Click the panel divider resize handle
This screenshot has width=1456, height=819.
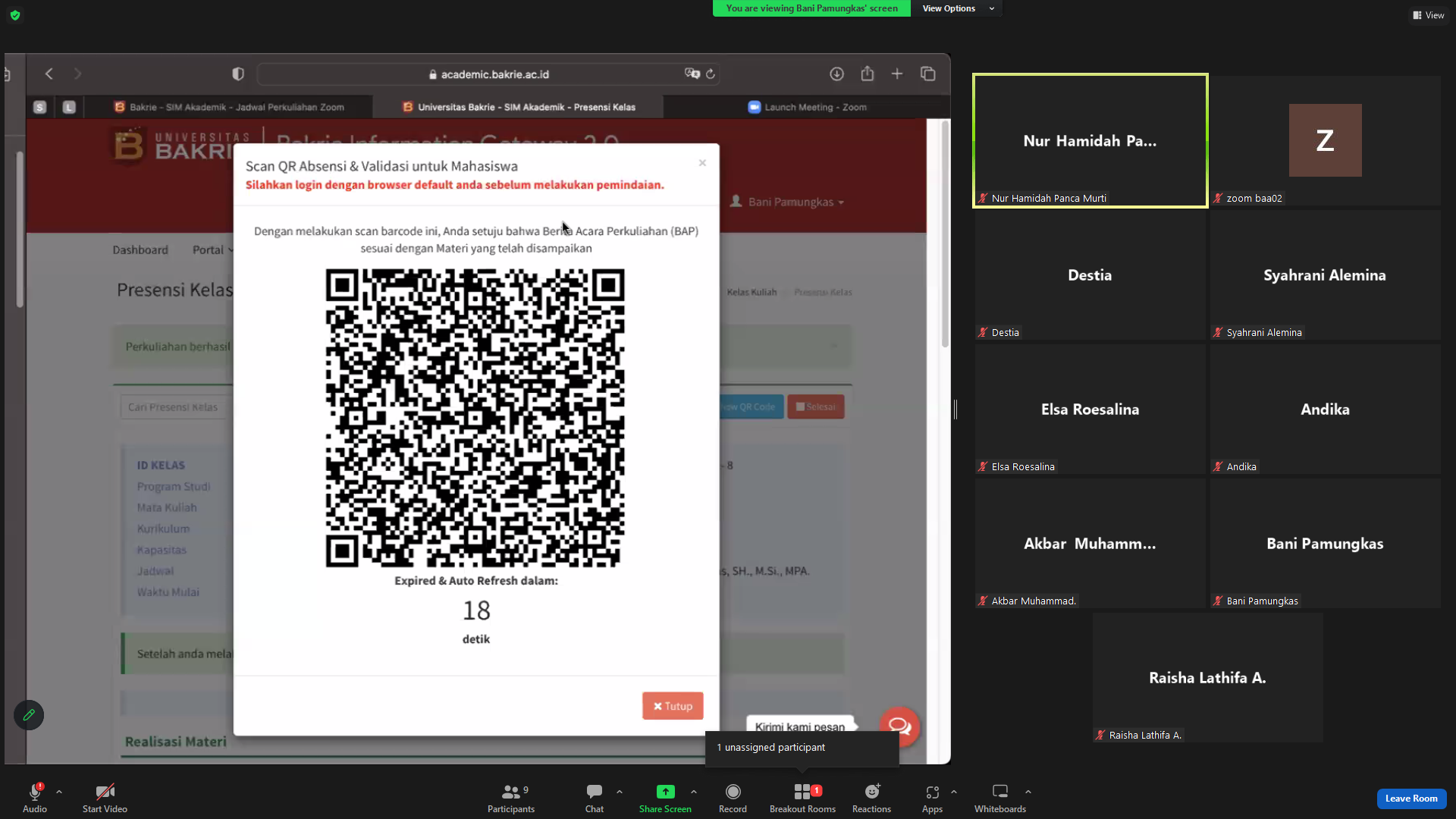click(955, 409)
